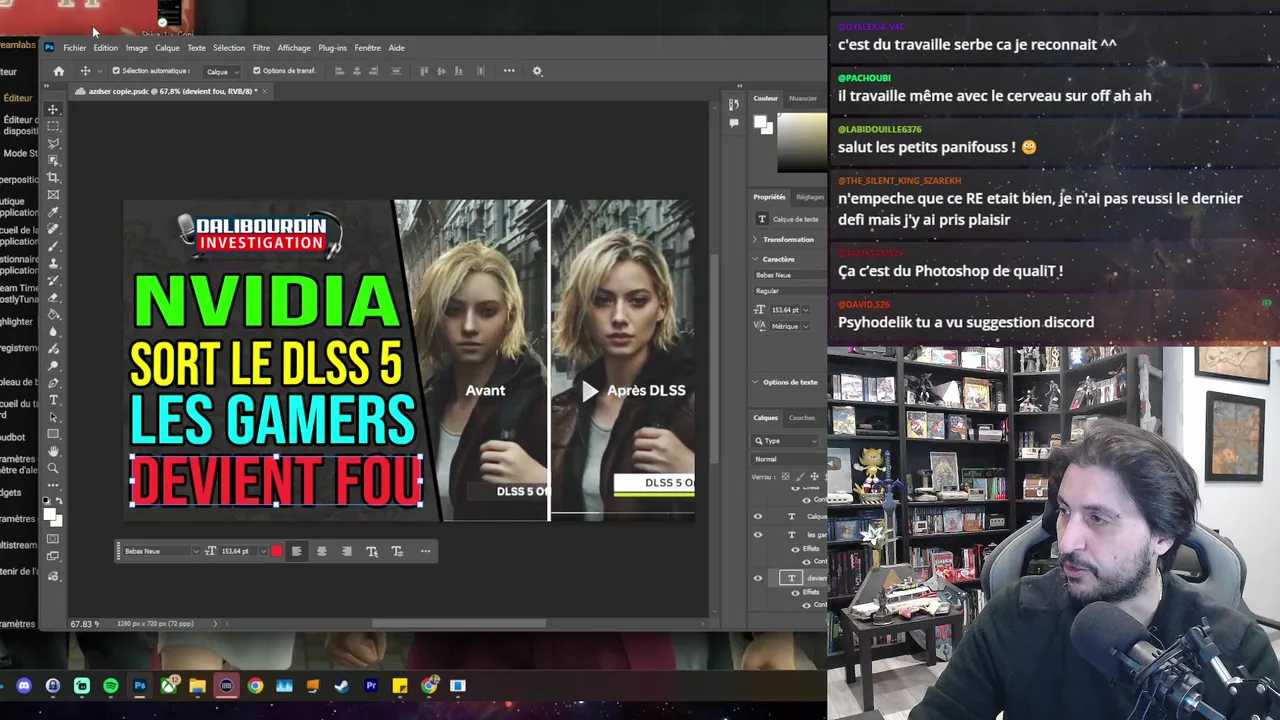Open more options ellipsis in contextual bar
The height and width of the screenshot is (720, 1280).
click(x=425, y=551)
